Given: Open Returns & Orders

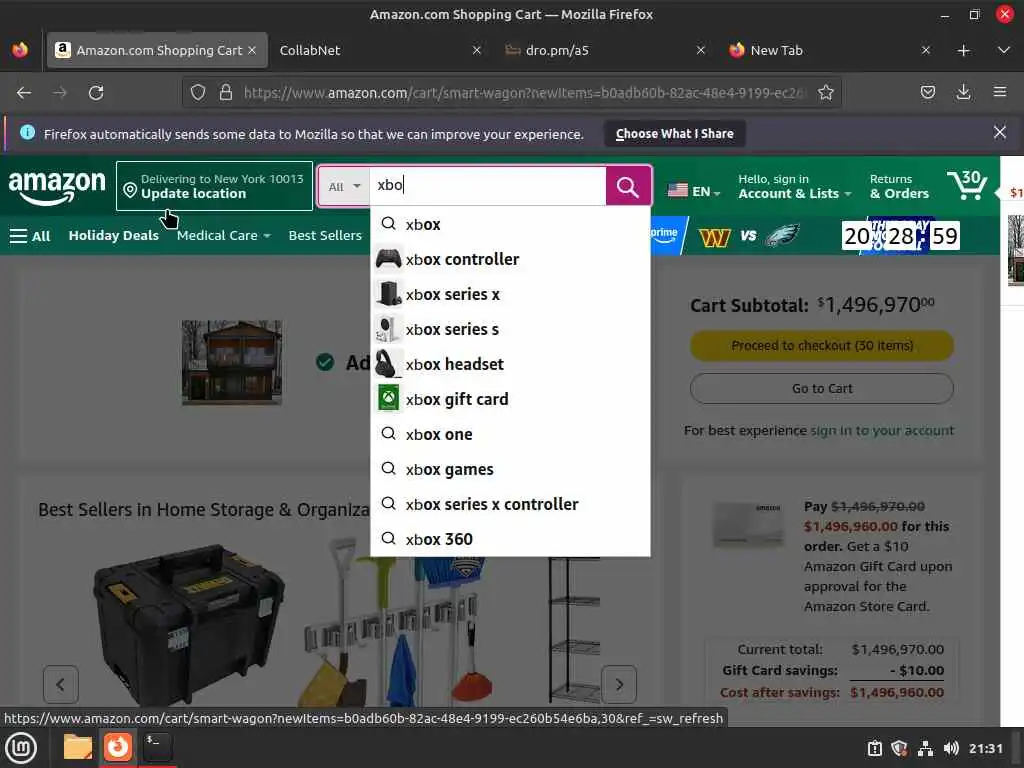Looking at the screenshot, I should click(899, 186).
